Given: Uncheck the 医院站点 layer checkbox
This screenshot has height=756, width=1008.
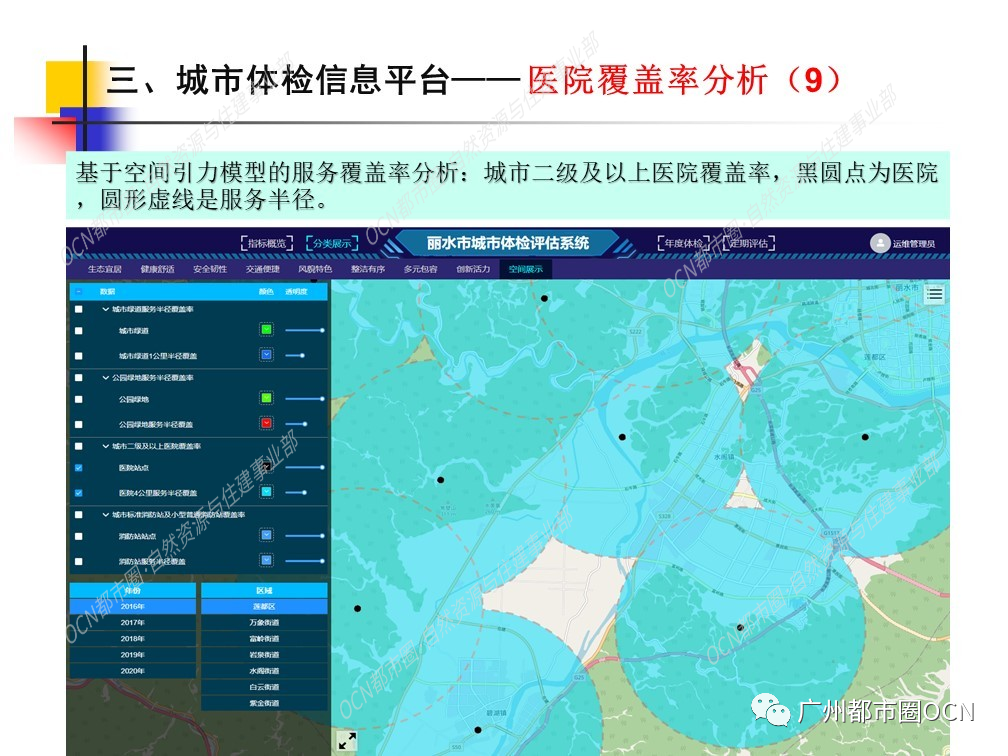Looking at the screenshot, I should tap(78, 467).
